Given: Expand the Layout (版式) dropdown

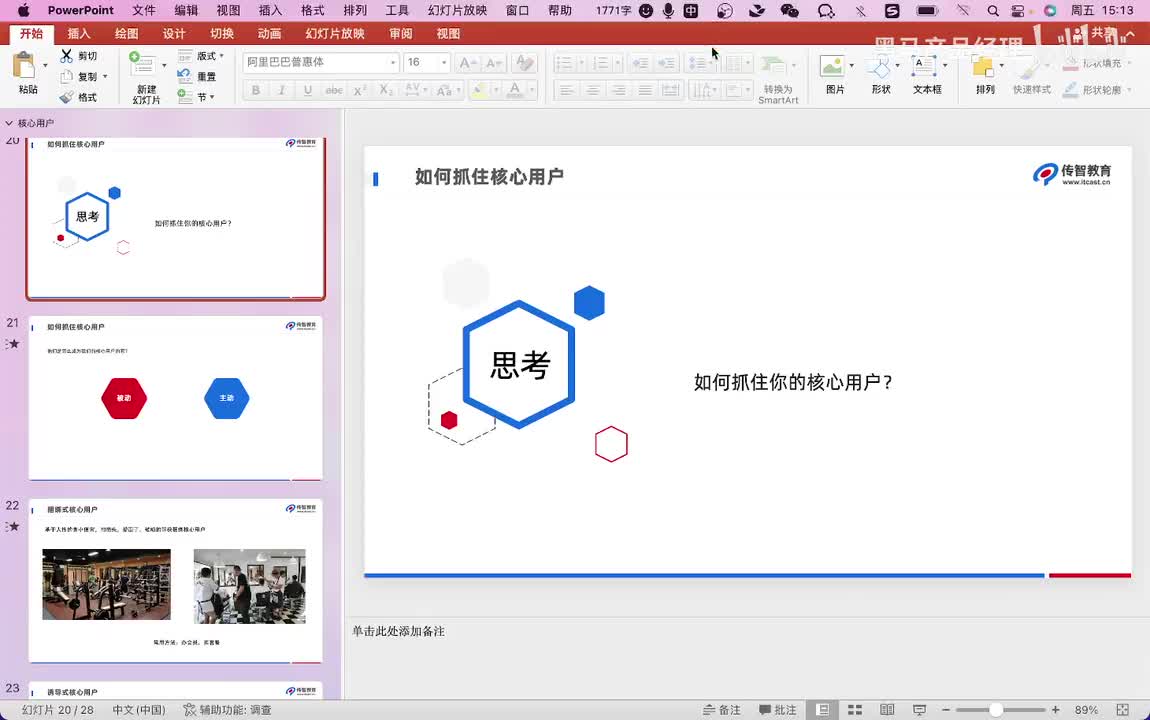Looking at the screenshot, I should point(221,56).
